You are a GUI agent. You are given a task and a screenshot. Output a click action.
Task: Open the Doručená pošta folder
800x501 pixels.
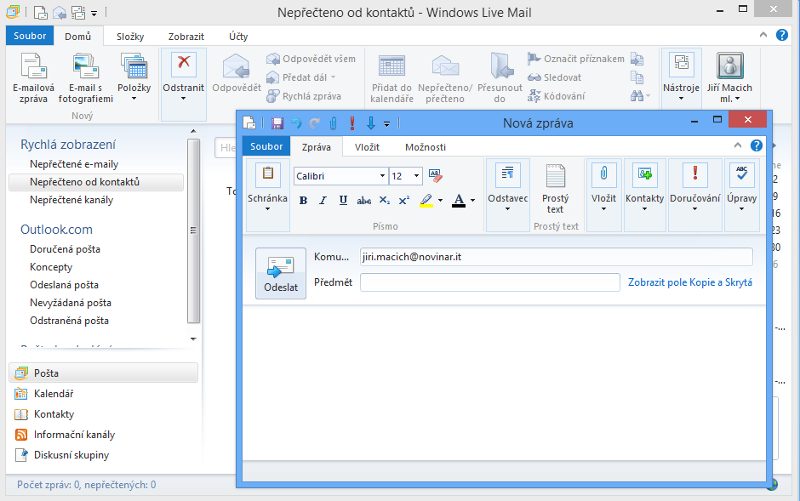[x=67, y=249]
